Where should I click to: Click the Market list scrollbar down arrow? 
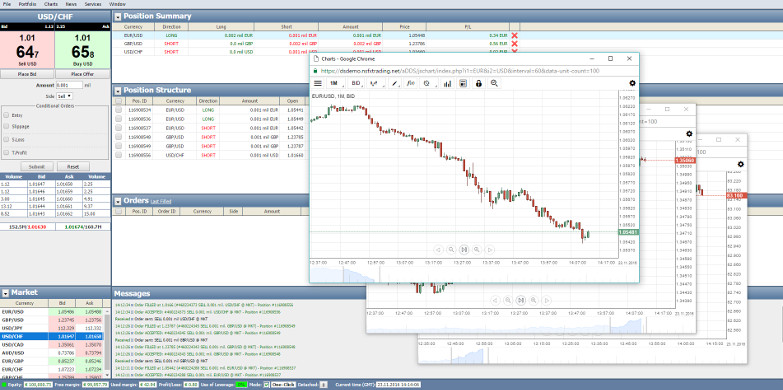[x=107, y=374]
